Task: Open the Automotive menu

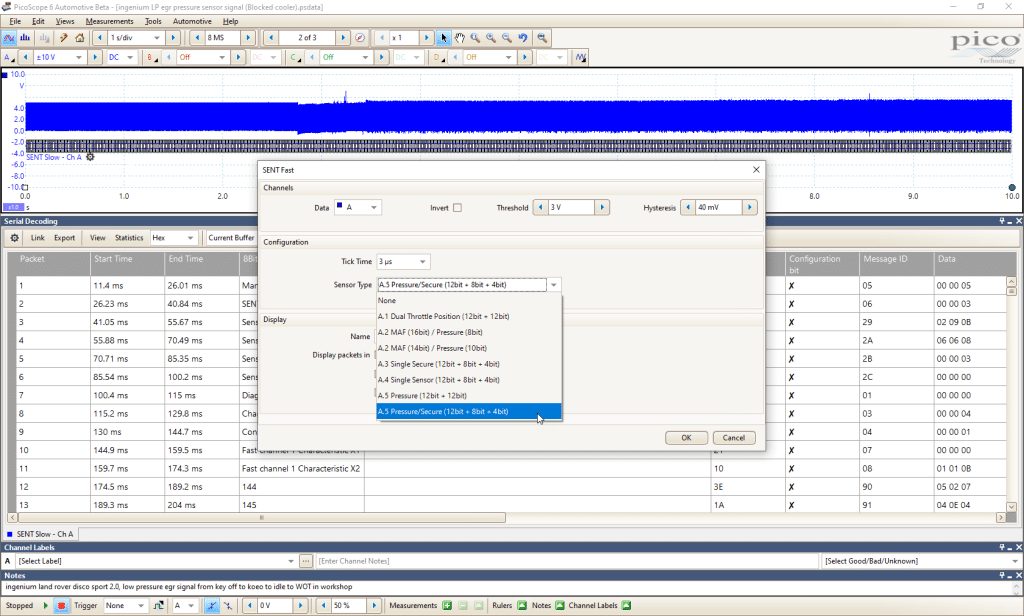Action: tap(192, 21)
